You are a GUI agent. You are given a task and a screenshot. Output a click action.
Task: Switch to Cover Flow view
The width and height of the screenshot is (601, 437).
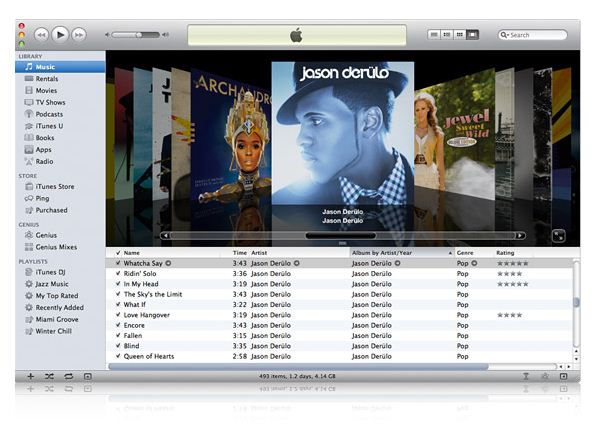tap(472, 35)
